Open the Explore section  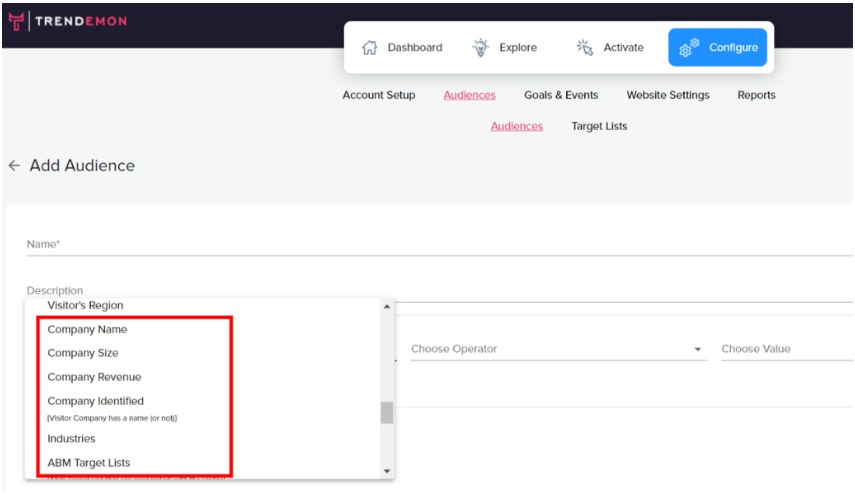504,47
